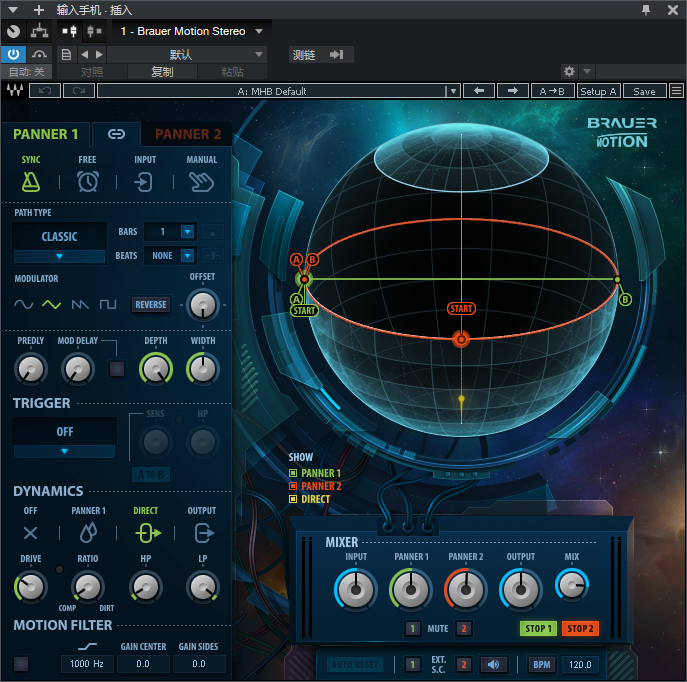This screenshot has width=687, height=682.
Task: Toggle Show Panner 2 checkbox
Action: point(293,486)
